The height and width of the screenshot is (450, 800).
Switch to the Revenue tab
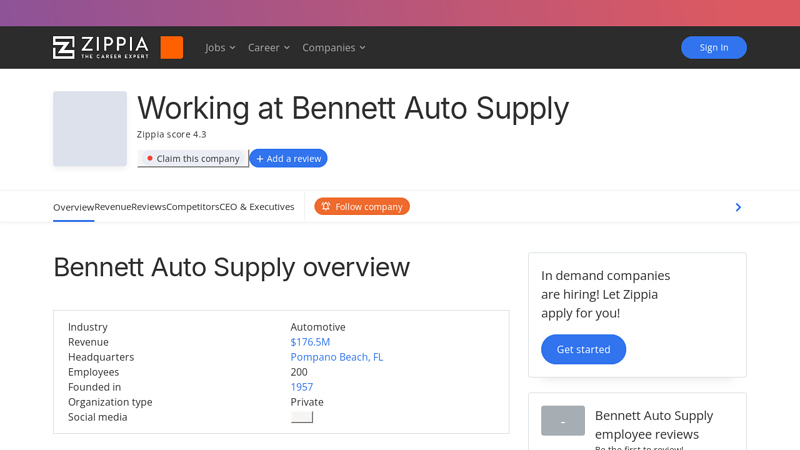point(113,207)
